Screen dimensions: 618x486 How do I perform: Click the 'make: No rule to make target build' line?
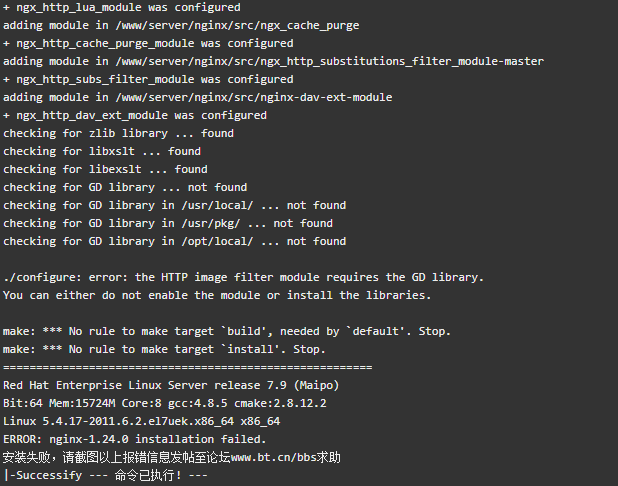pyautogui.click(x=227, y=331)
